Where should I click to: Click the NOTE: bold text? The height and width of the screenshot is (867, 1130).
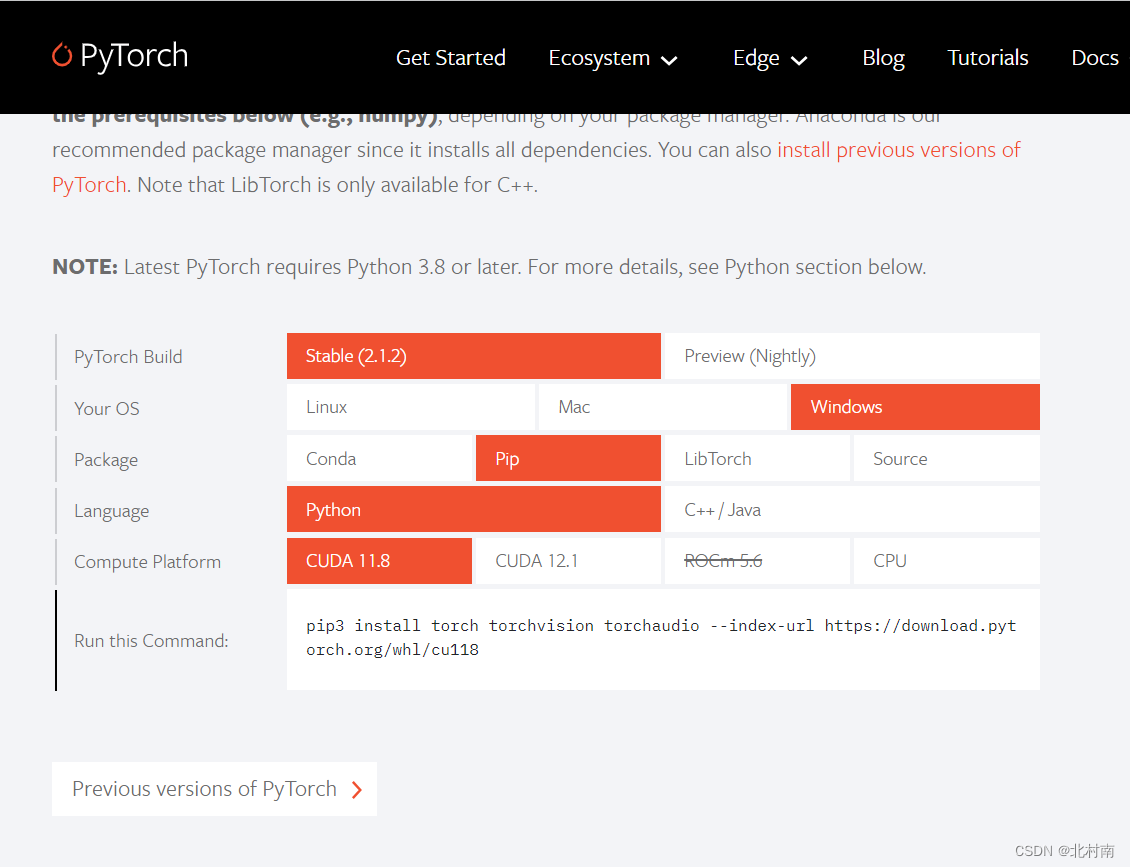(x=85, y=267)
